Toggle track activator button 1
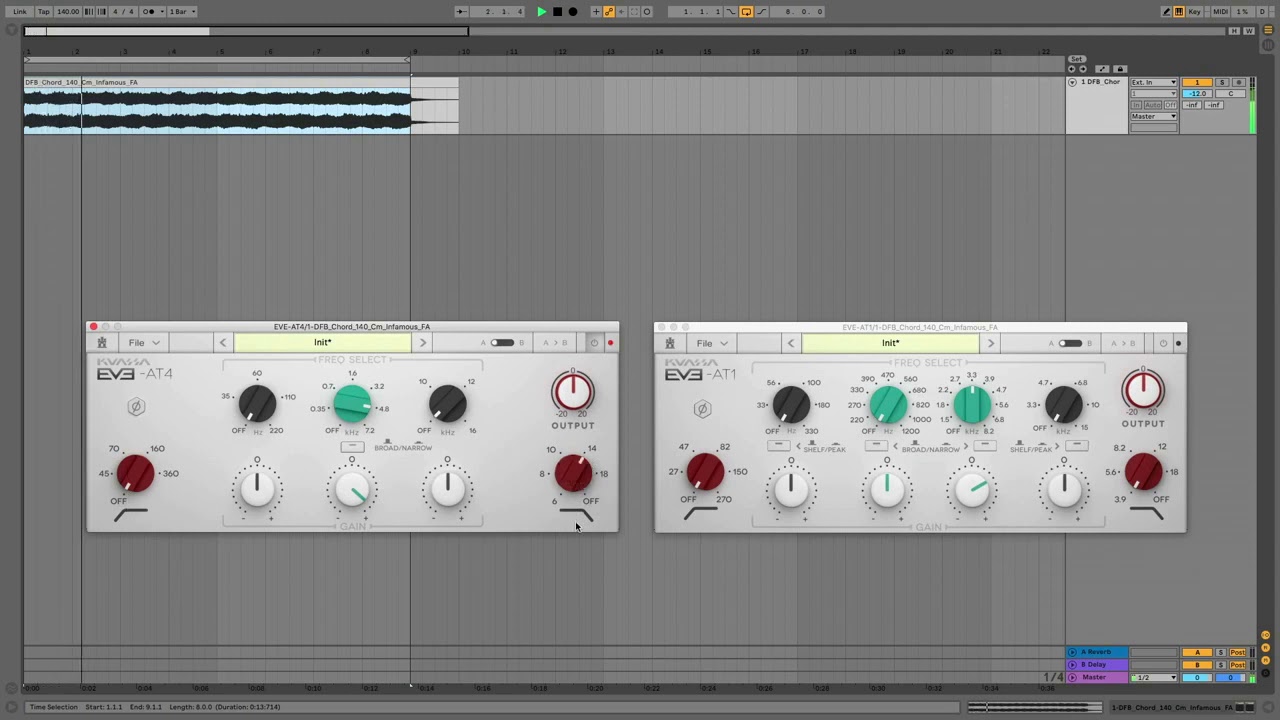The height and width of the screenshot is (720, 1280). [x=1197, y=82]
